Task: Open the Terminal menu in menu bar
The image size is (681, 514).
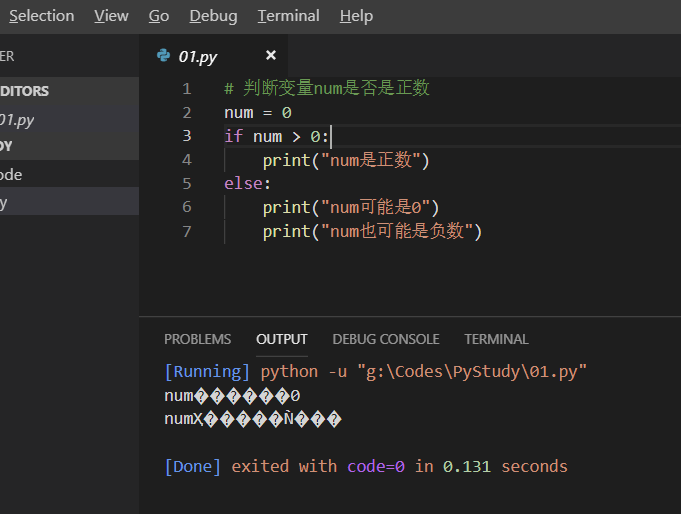Action: point(288,16)
